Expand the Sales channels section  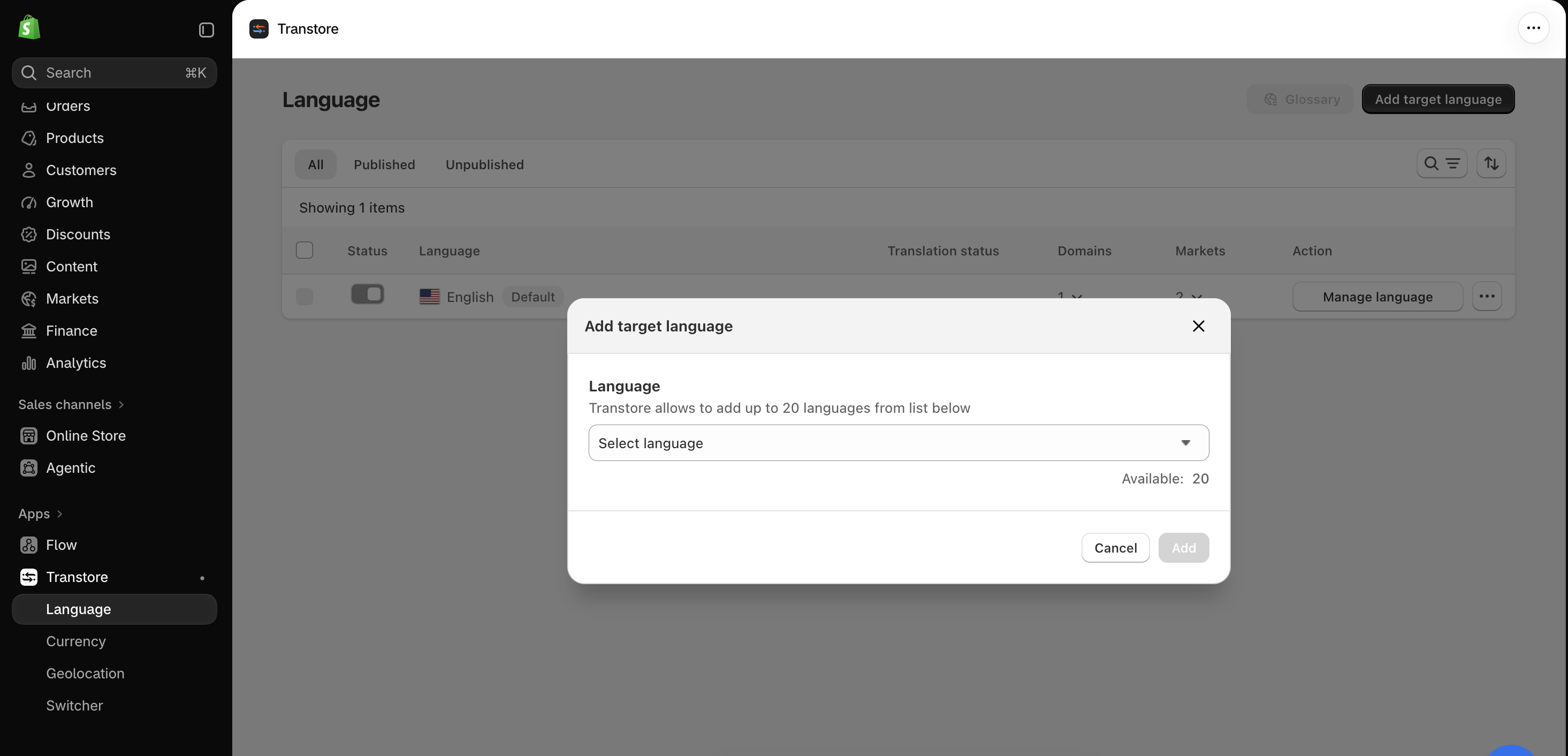click(71, 404)
